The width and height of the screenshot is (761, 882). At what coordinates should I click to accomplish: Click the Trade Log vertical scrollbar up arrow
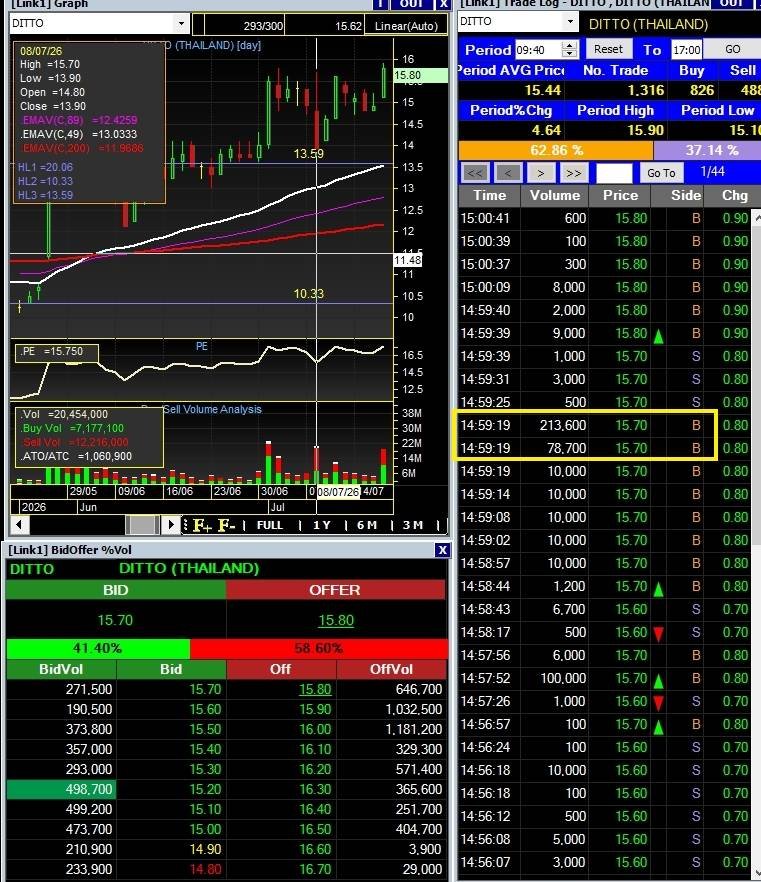pos(757,217)
